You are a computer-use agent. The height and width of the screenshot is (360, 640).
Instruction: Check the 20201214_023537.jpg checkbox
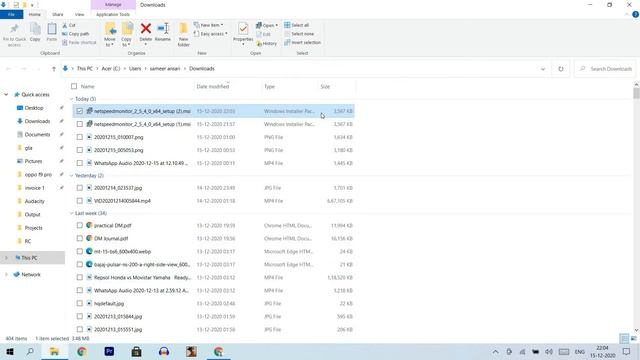[80, 188]
